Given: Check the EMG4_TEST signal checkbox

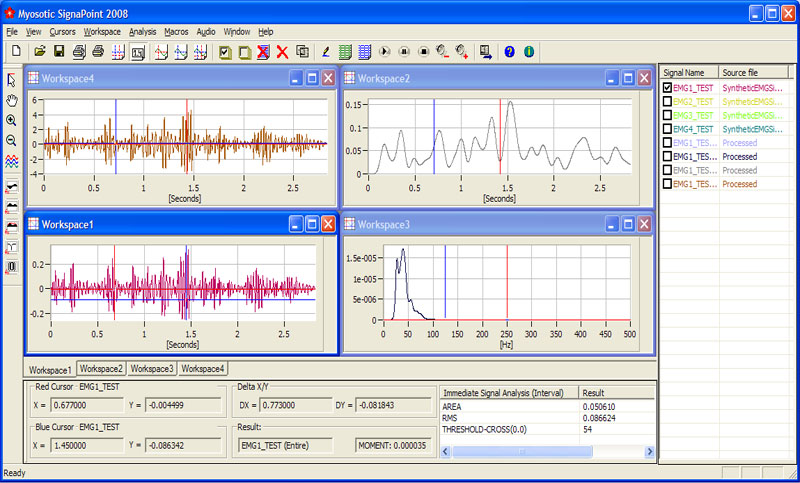Looking at the screenshot, I should 667,129.
